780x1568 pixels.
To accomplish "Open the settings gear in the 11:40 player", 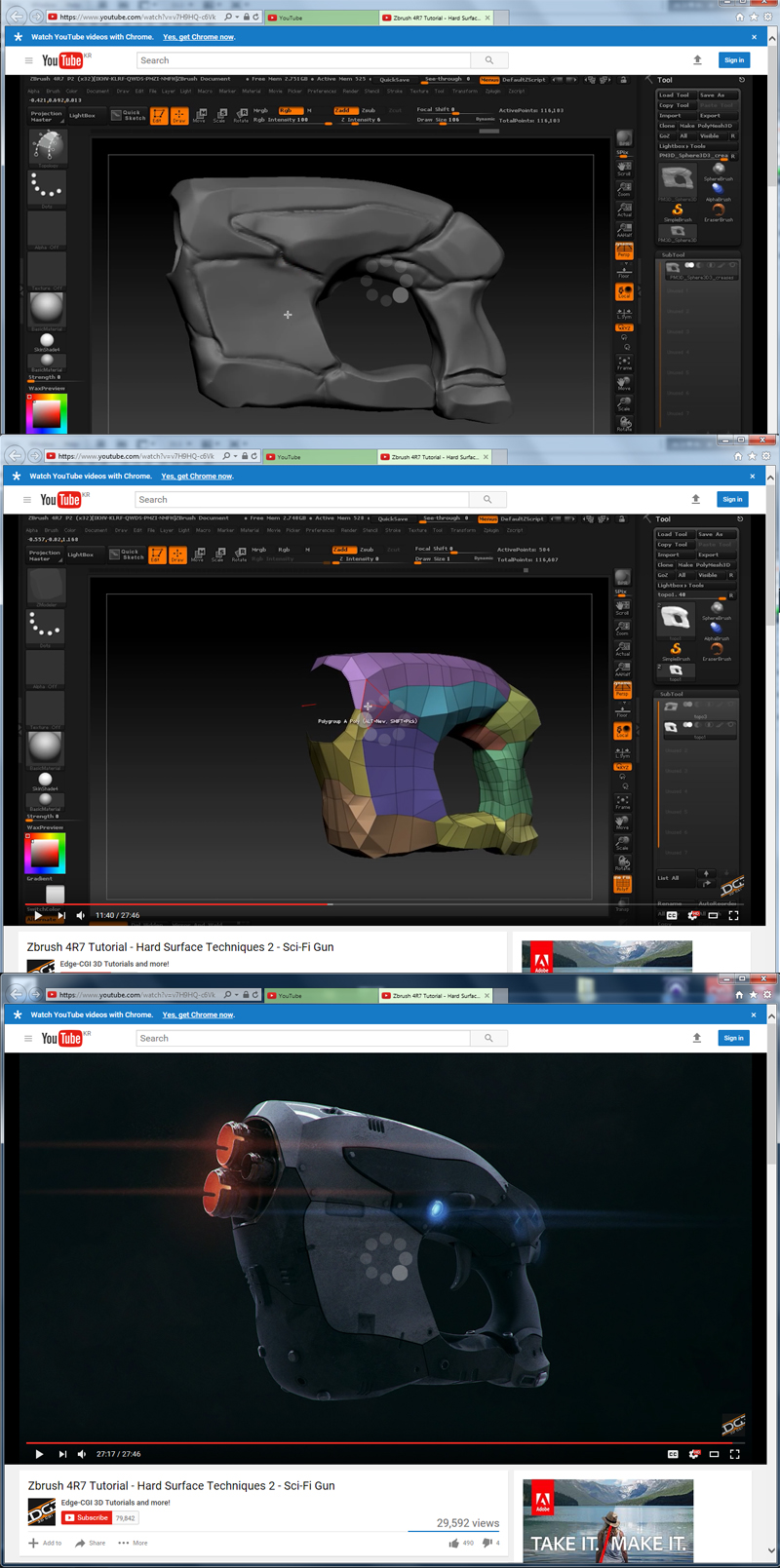I will (x=692, y=915).
